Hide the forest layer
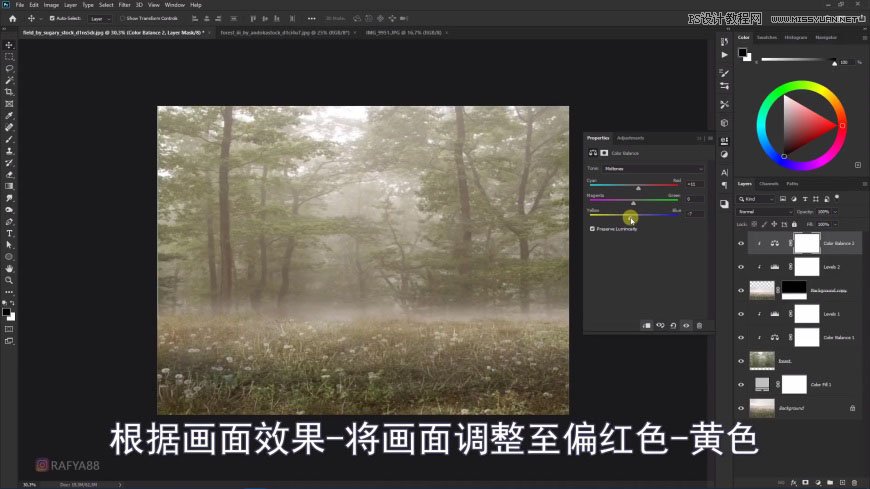 [741, 361]
